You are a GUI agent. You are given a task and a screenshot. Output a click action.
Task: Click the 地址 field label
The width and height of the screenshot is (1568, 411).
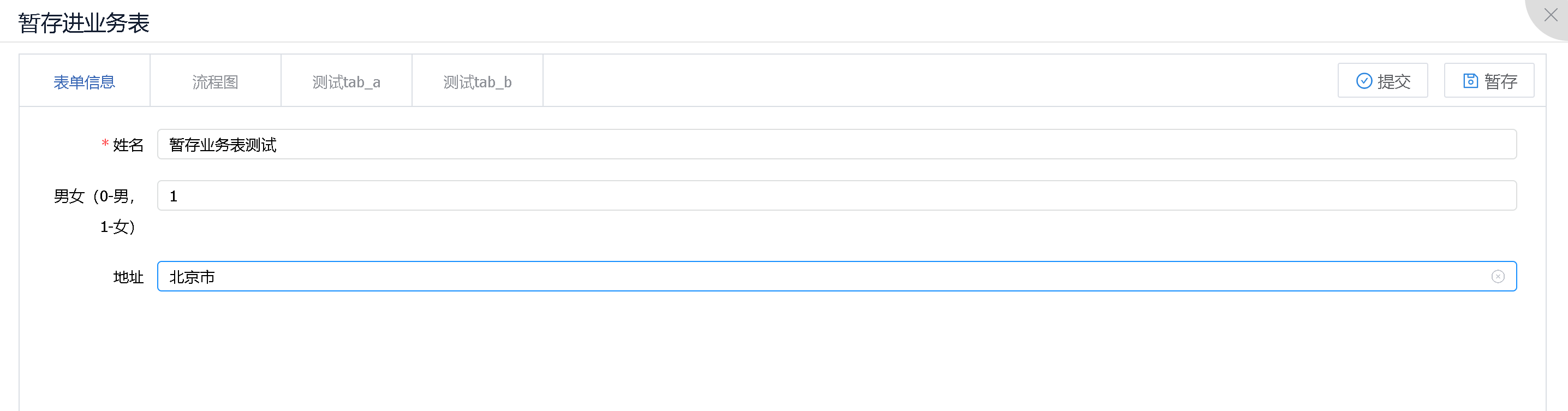128,278
